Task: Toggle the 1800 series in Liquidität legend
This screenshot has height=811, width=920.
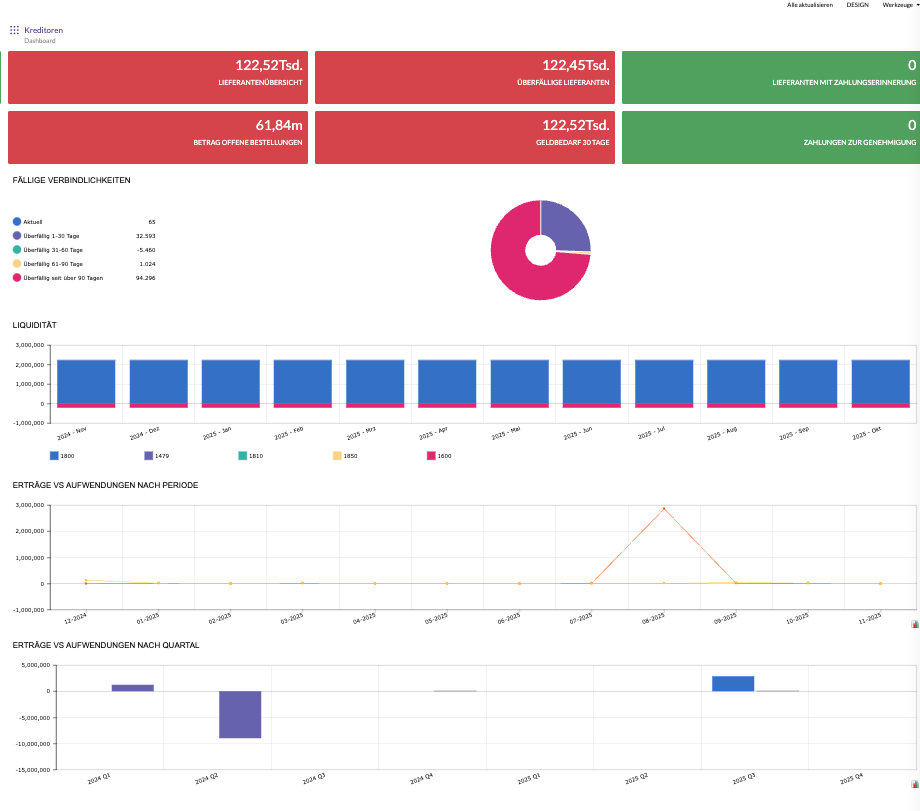Action: 55,455
